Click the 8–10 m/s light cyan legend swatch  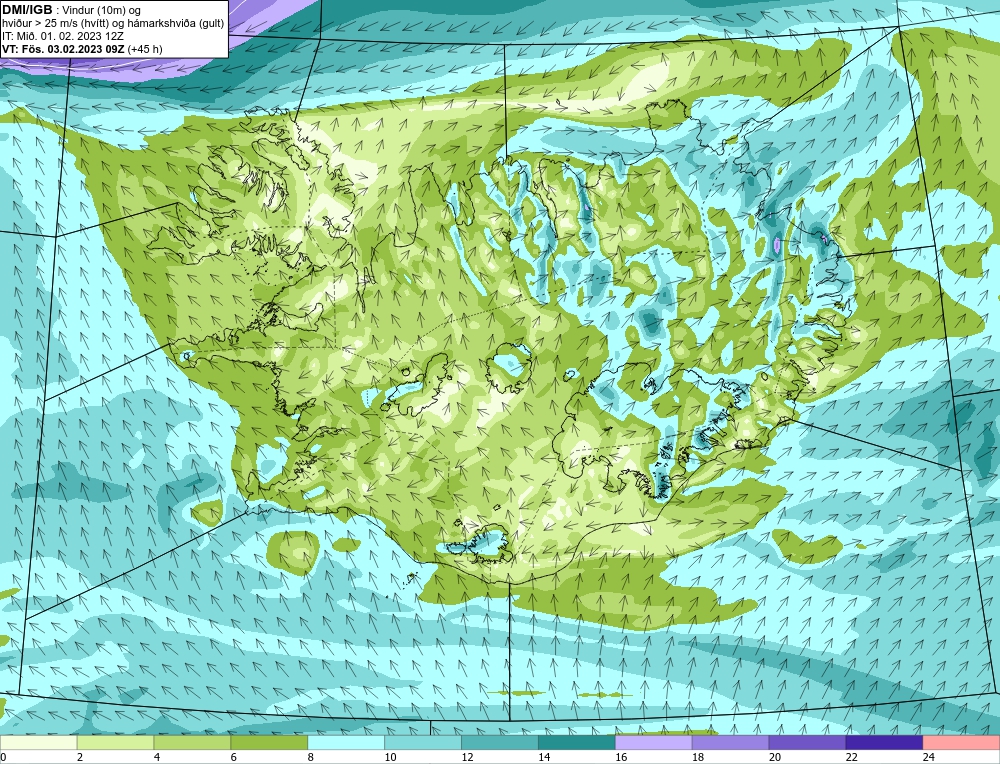[346, 743]
